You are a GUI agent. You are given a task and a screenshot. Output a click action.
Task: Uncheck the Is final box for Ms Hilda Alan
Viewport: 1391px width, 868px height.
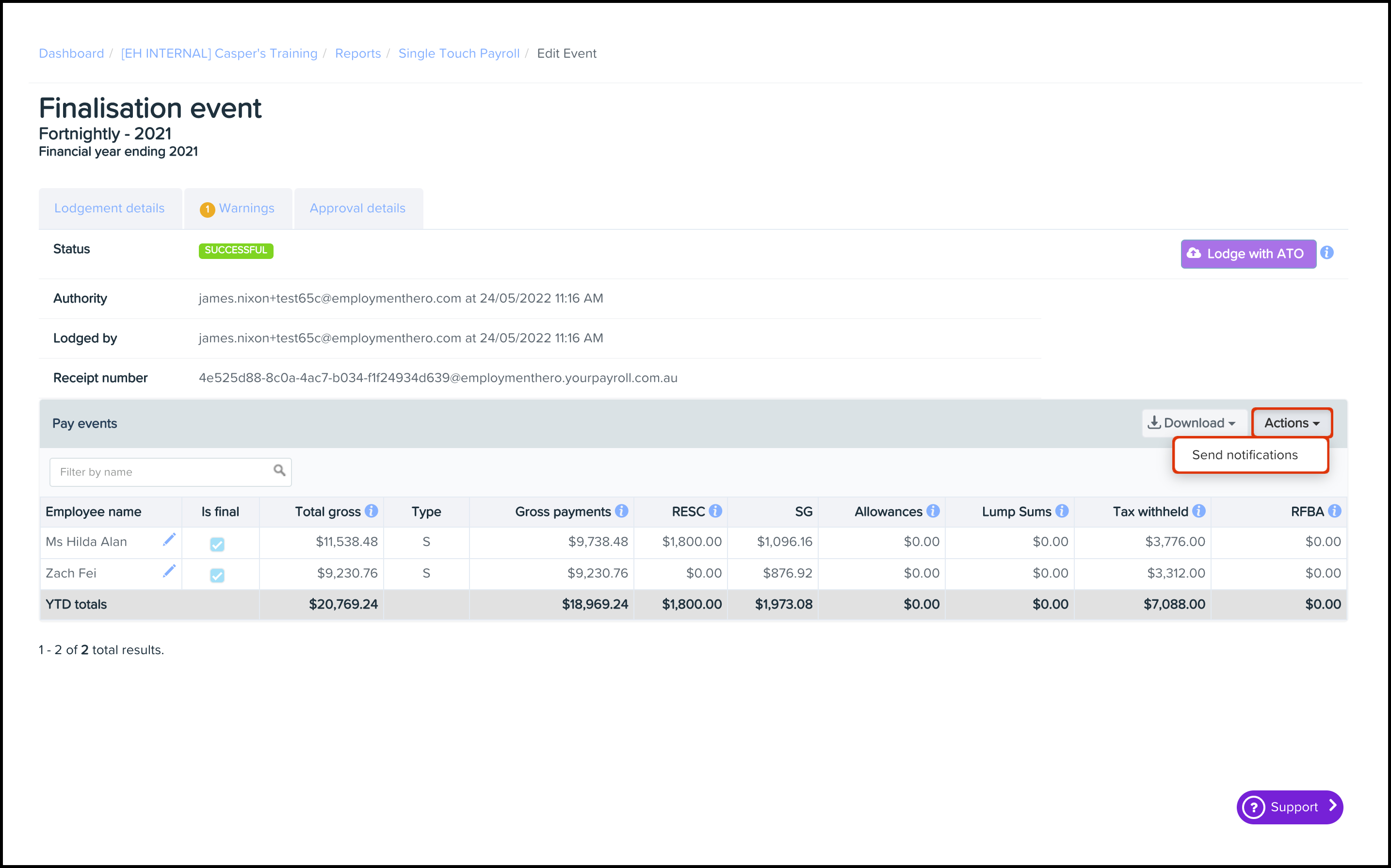pos(217,544)
